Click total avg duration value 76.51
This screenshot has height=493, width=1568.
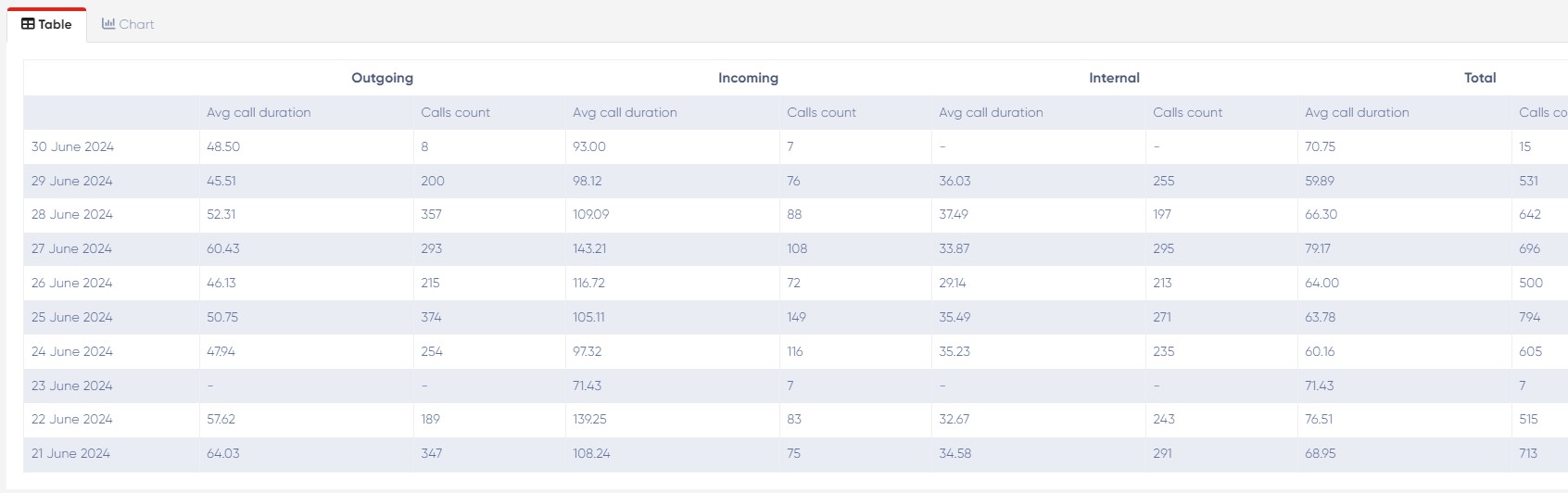point(1319,419)
